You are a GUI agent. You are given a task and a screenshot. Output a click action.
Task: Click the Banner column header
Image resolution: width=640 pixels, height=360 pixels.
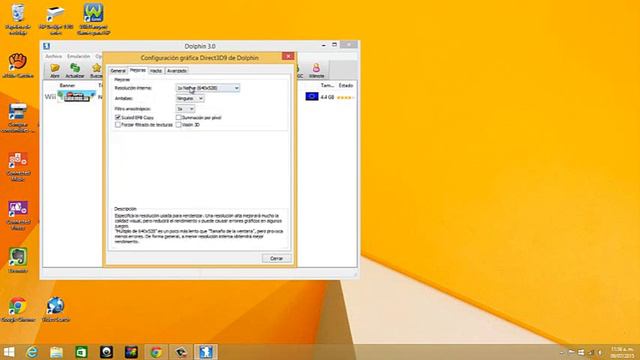tap(67, 85)
